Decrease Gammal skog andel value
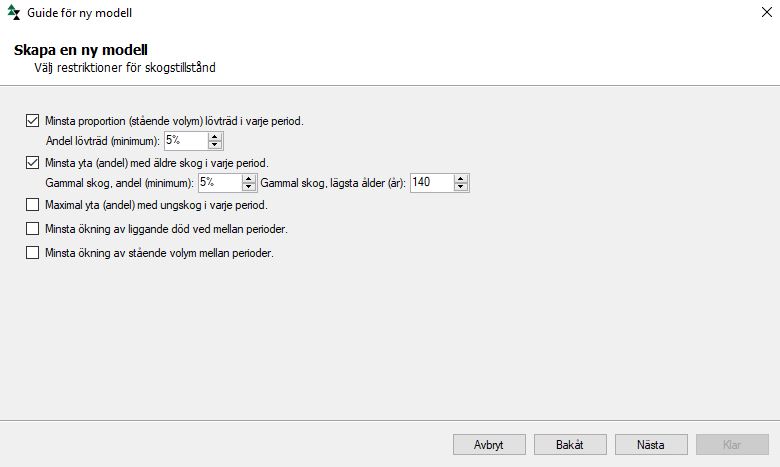Screen dimensions: 780x467 coord(248,188)
